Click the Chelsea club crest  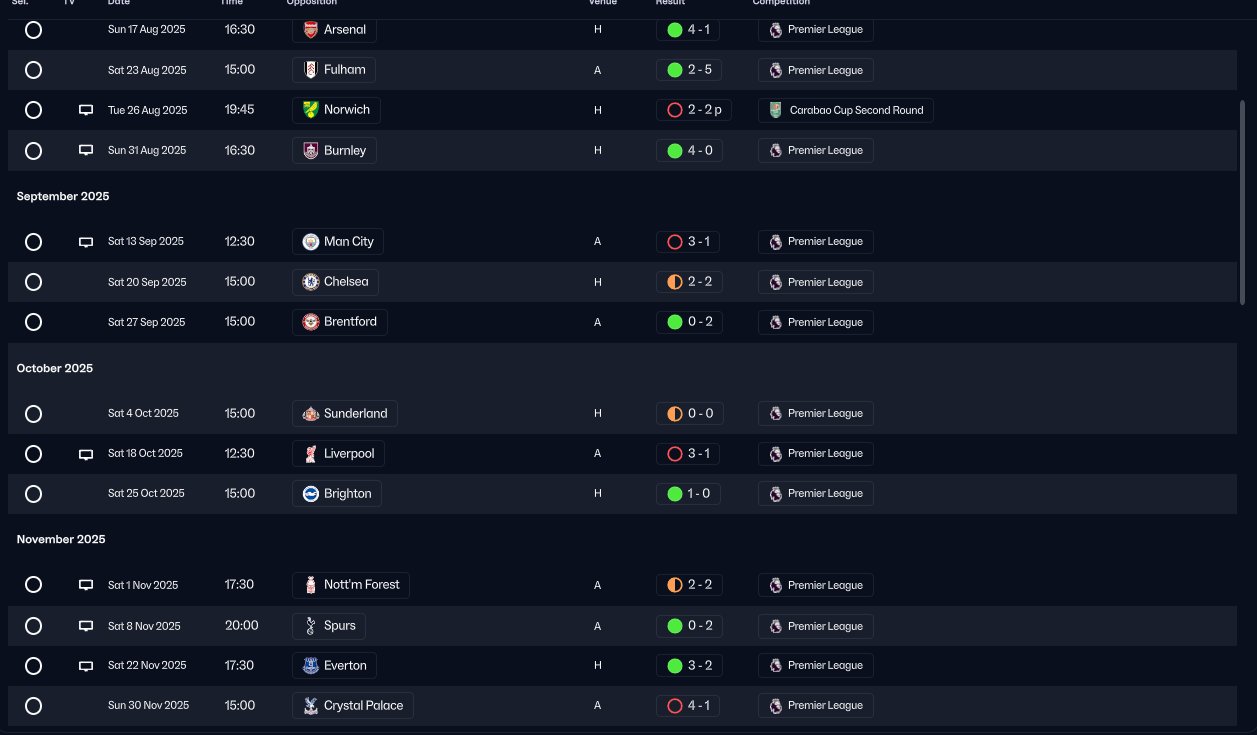311,282
